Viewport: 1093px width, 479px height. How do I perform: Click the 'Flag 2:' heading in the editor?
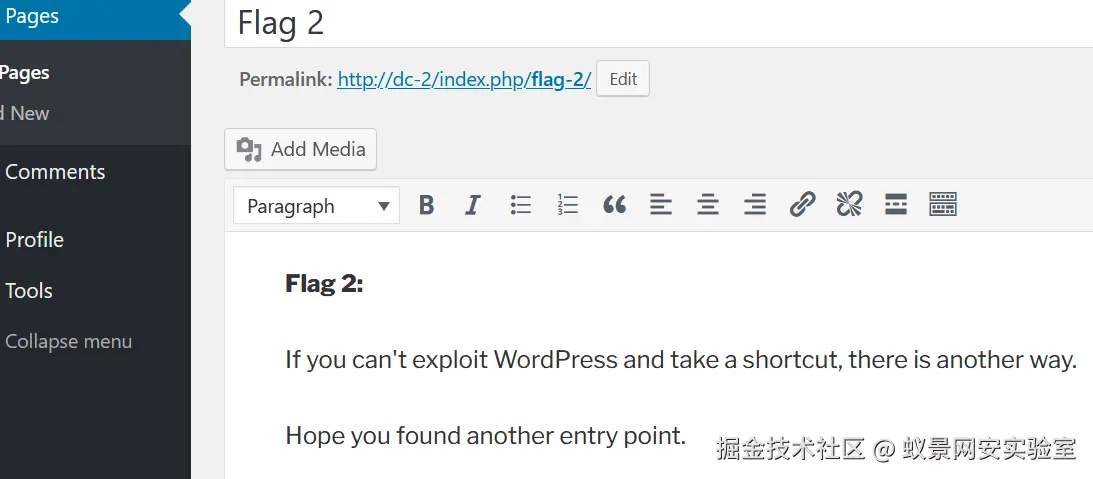[x=324, y=284]
